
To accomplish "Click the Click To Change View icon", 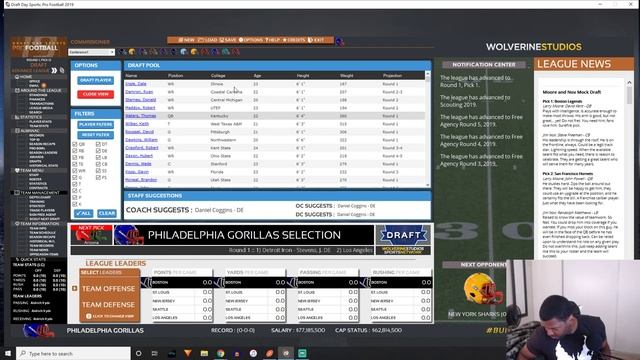I will (89, 316).
